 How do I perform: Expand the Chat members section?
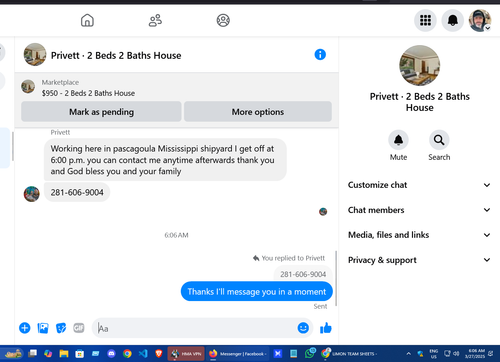[x=419, y=210]
